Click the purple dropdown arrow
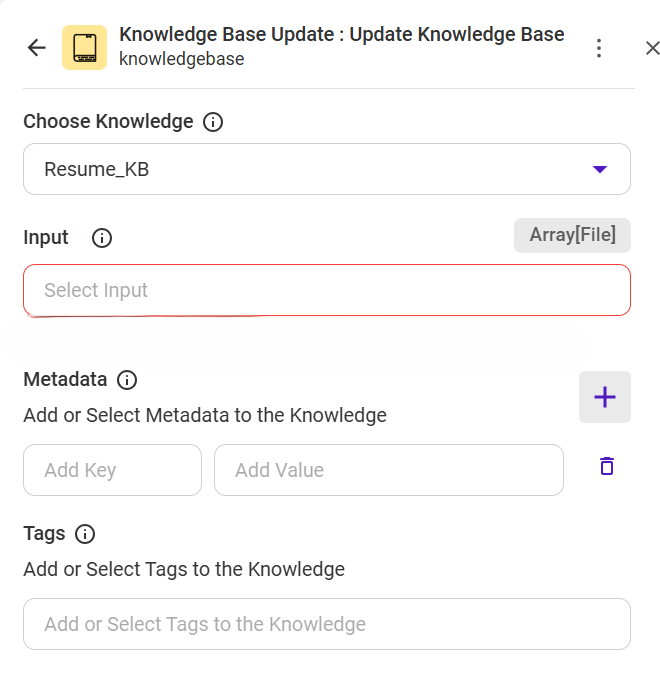Image resolution: width=660 pixels, height=679 pixels. coord(600,169)
